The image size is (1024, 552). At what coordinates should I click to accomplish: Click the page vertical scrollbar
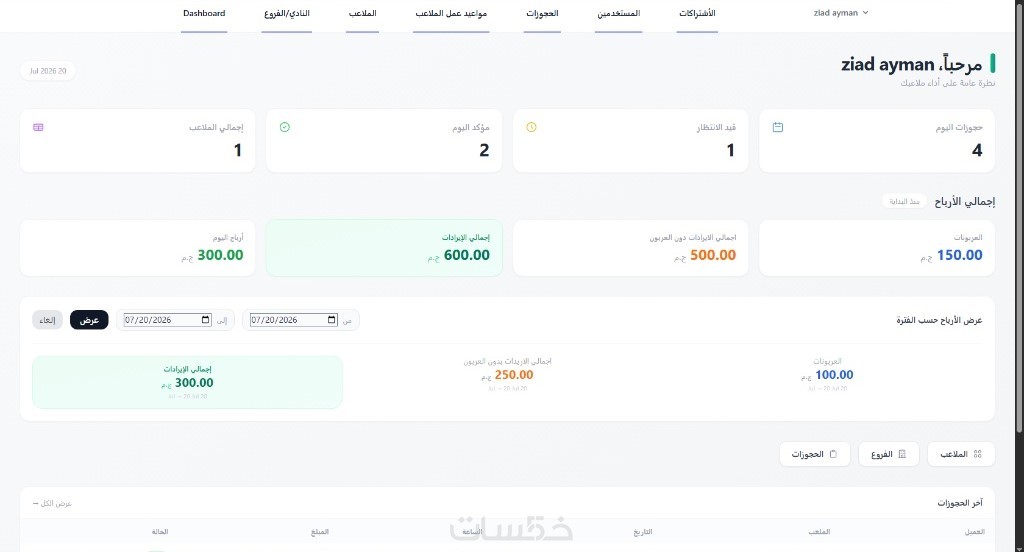(1019, 216)
